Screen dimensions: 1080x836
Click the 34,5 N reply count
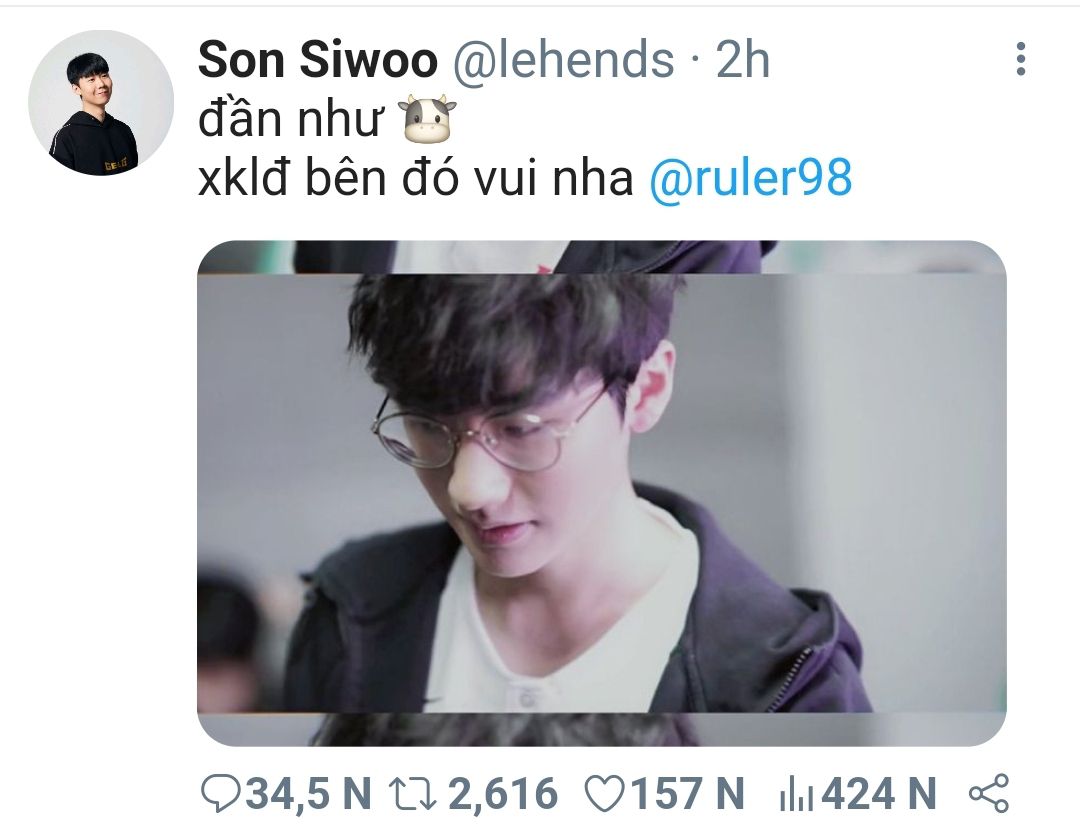309,793
